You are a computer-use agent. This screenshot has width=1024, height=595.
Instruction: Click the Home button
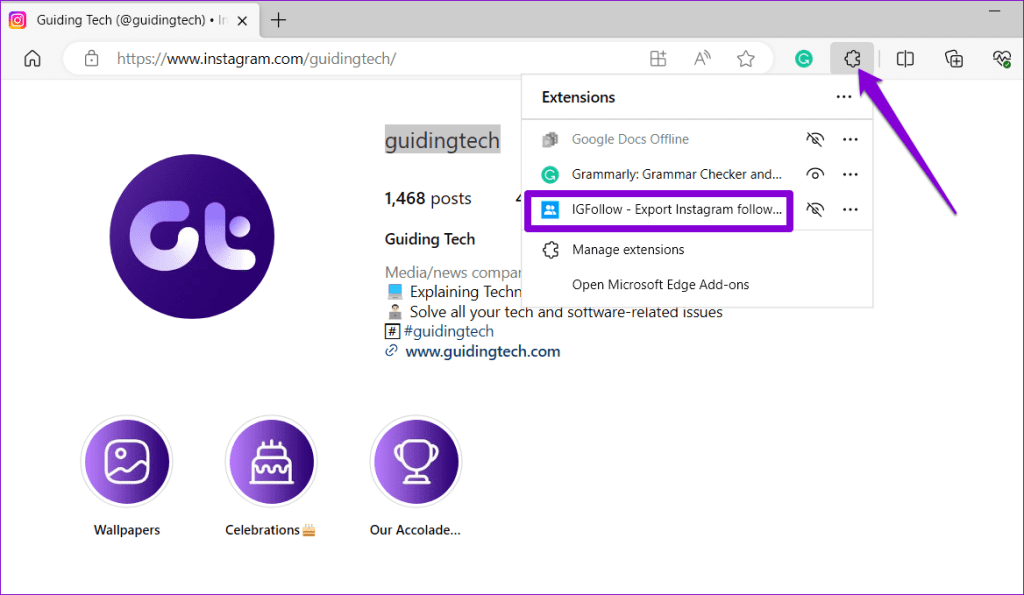pyautogui.click(x=31, y=58)
